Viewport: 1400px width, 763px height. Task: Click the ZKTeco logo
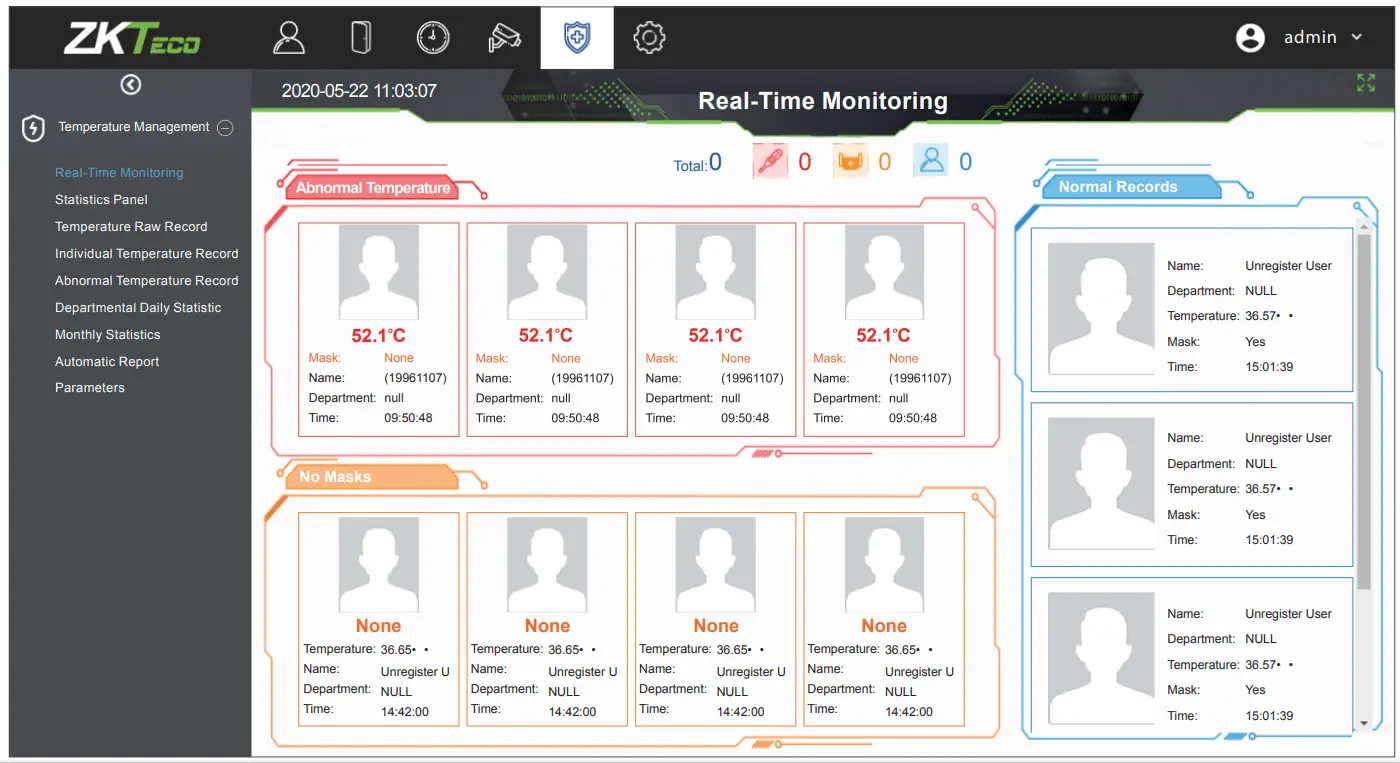pyautogui.click(x=131, y=38)
